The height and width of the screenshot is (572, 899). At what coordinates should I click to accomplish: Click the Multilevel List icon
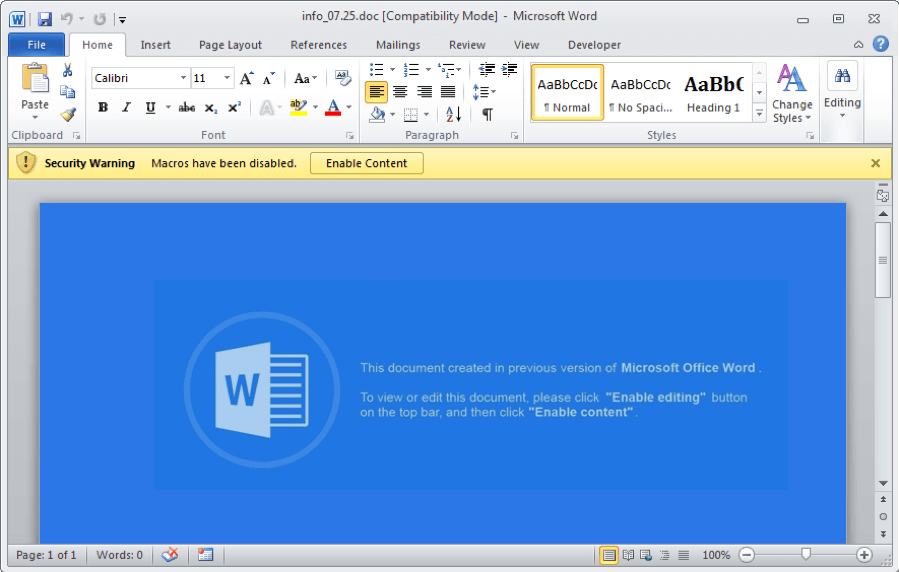(445, 70)
